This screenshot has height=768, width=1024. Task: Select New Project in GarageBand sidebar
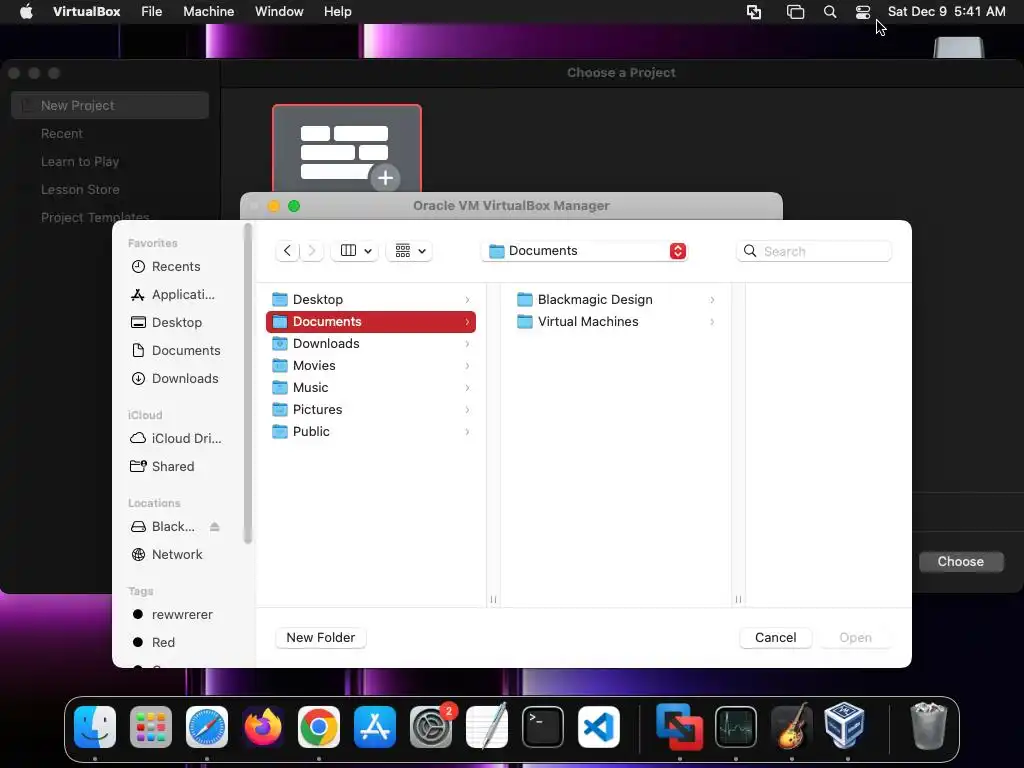[x=110, y=105]
